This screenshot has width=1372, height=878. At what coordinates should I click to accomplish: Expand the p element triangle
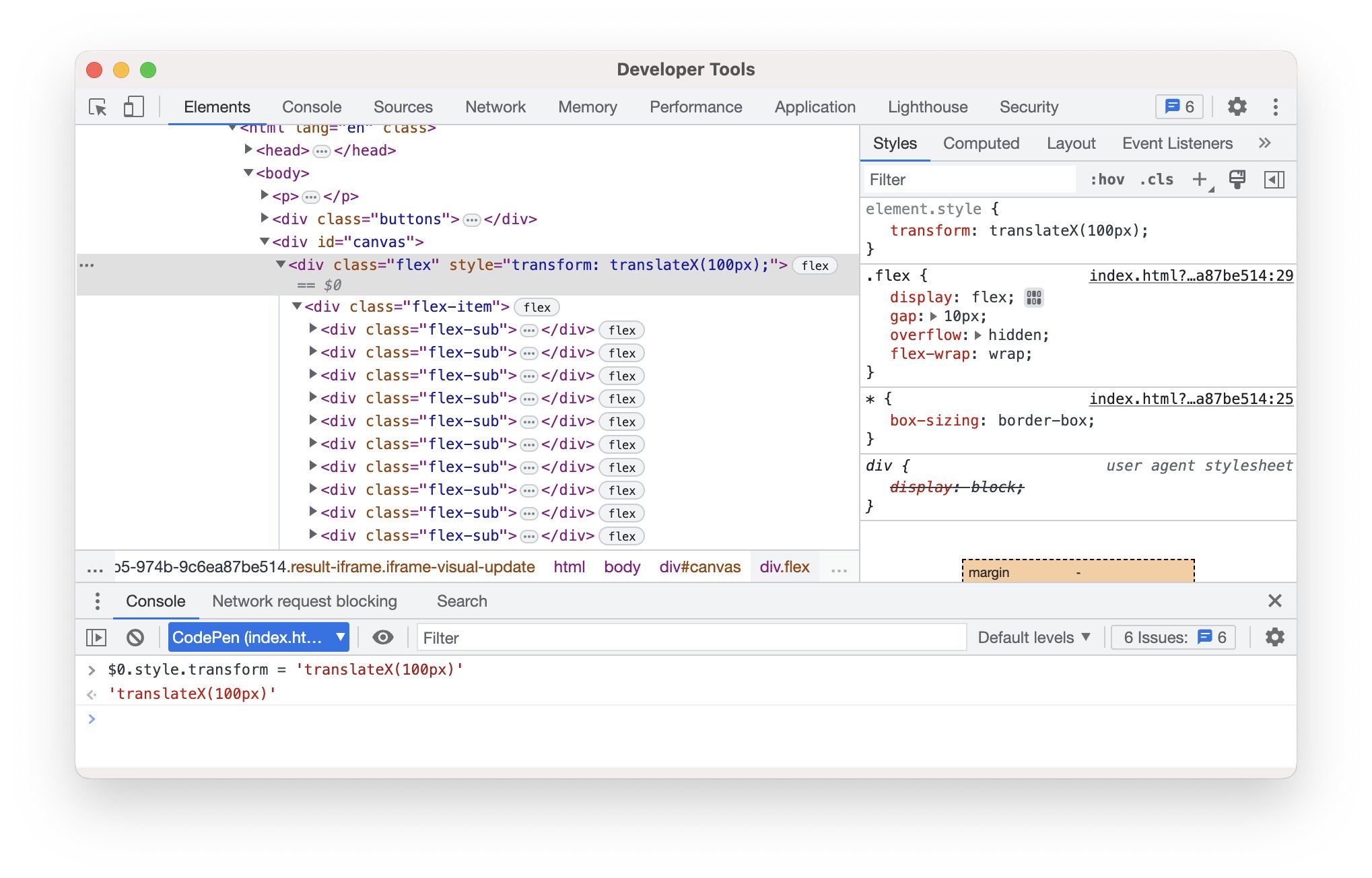pos(265,195)
